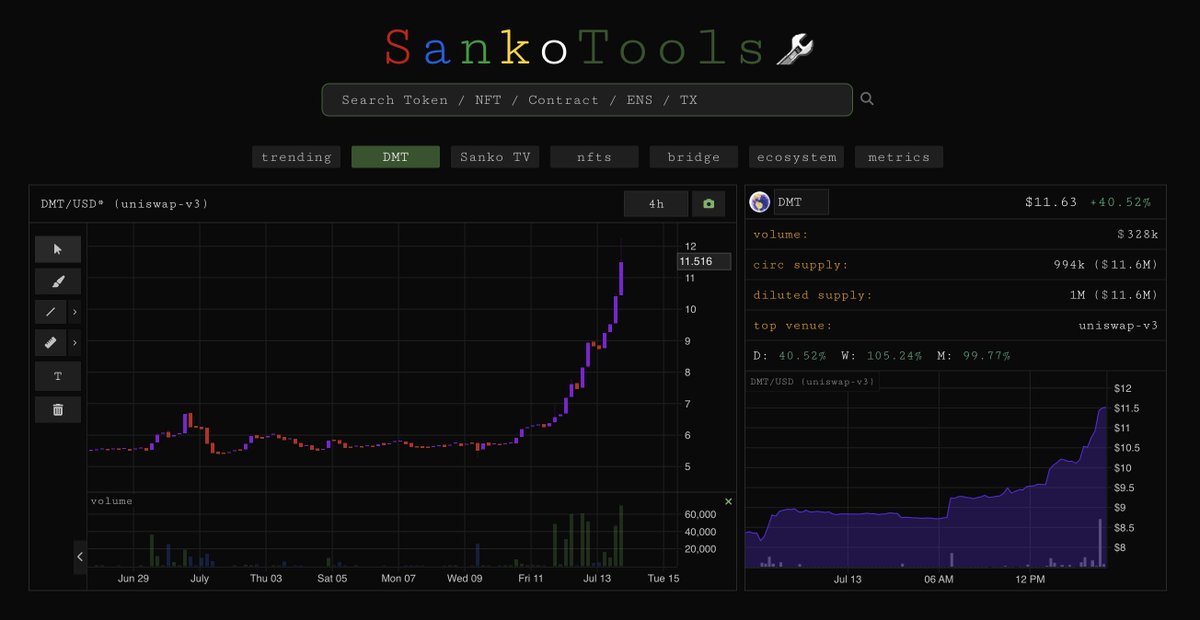Viewport: 1200px width, 620px height.
Task: Select the brush drawing tool
Action: (x=58, y=281)
